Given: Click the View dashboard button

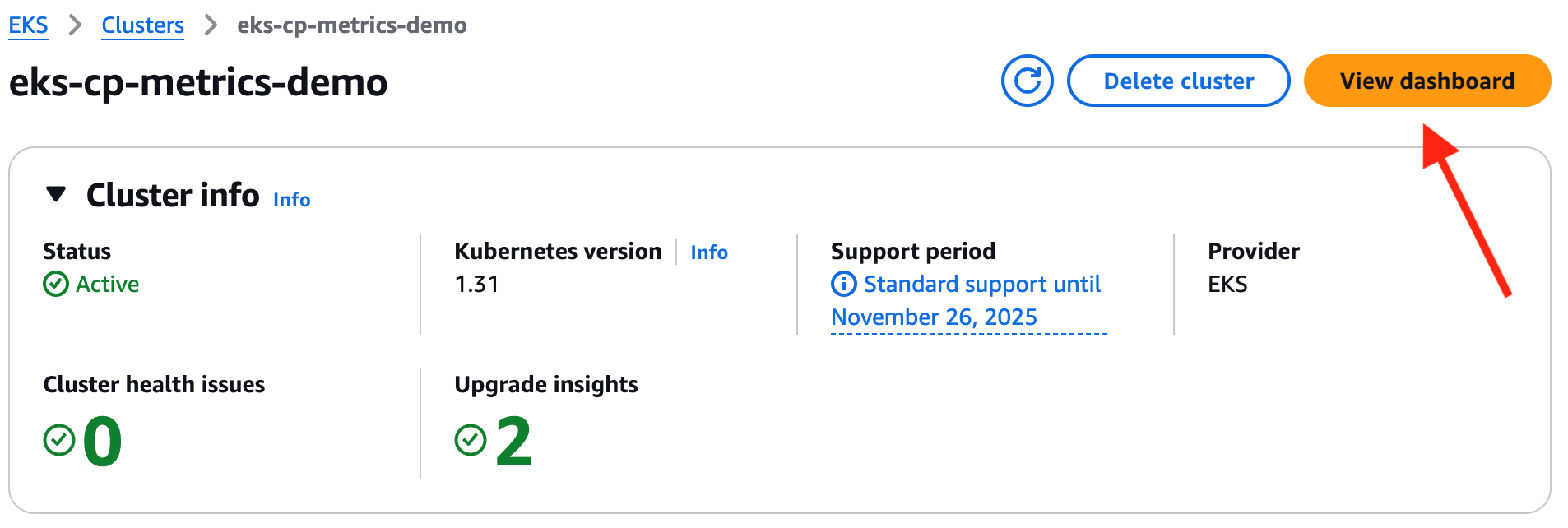Looking at the screenshot, I should 1426,80.
